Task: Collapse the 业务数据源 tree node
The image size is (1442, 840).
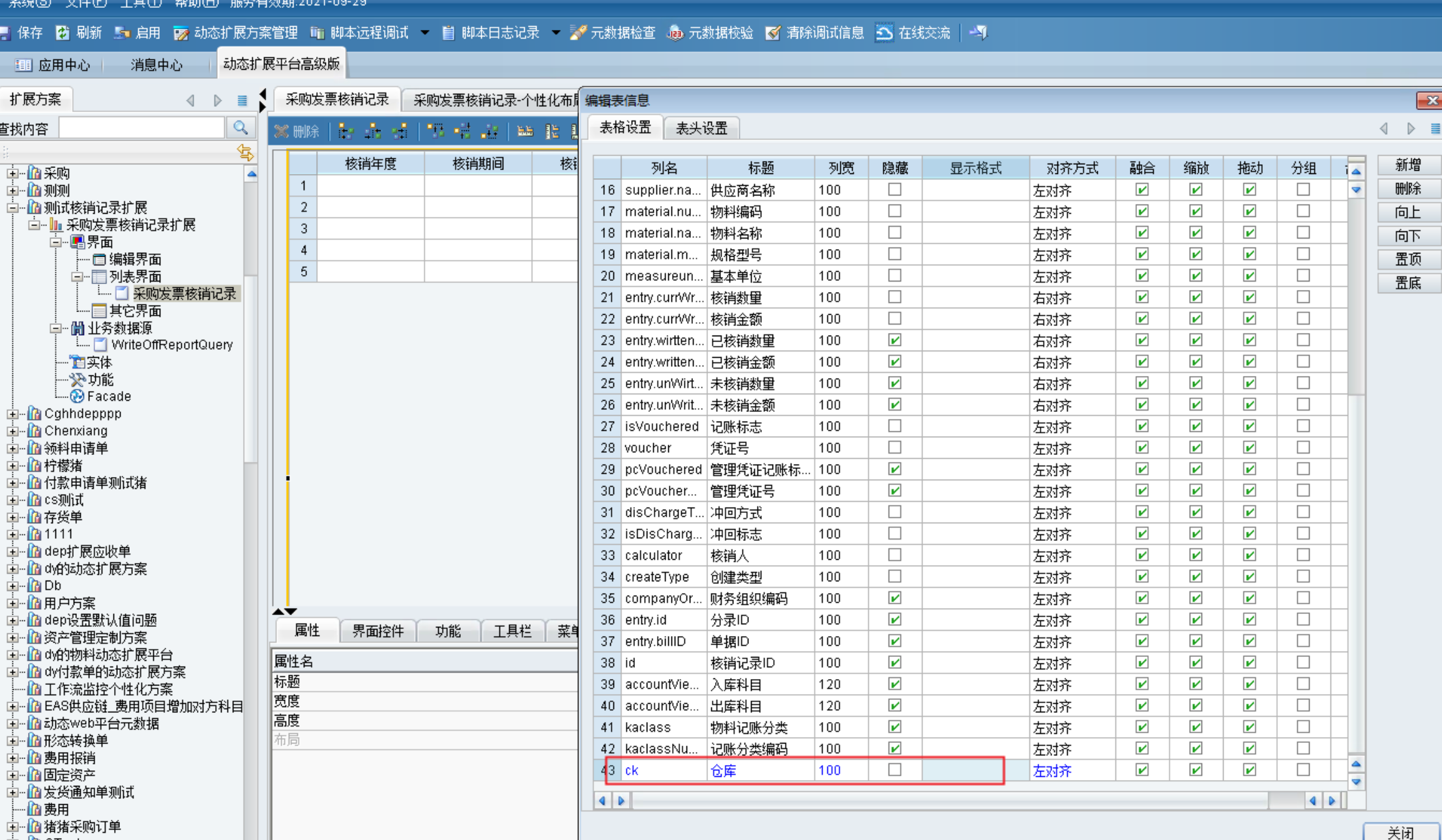Action: [56, 328]
